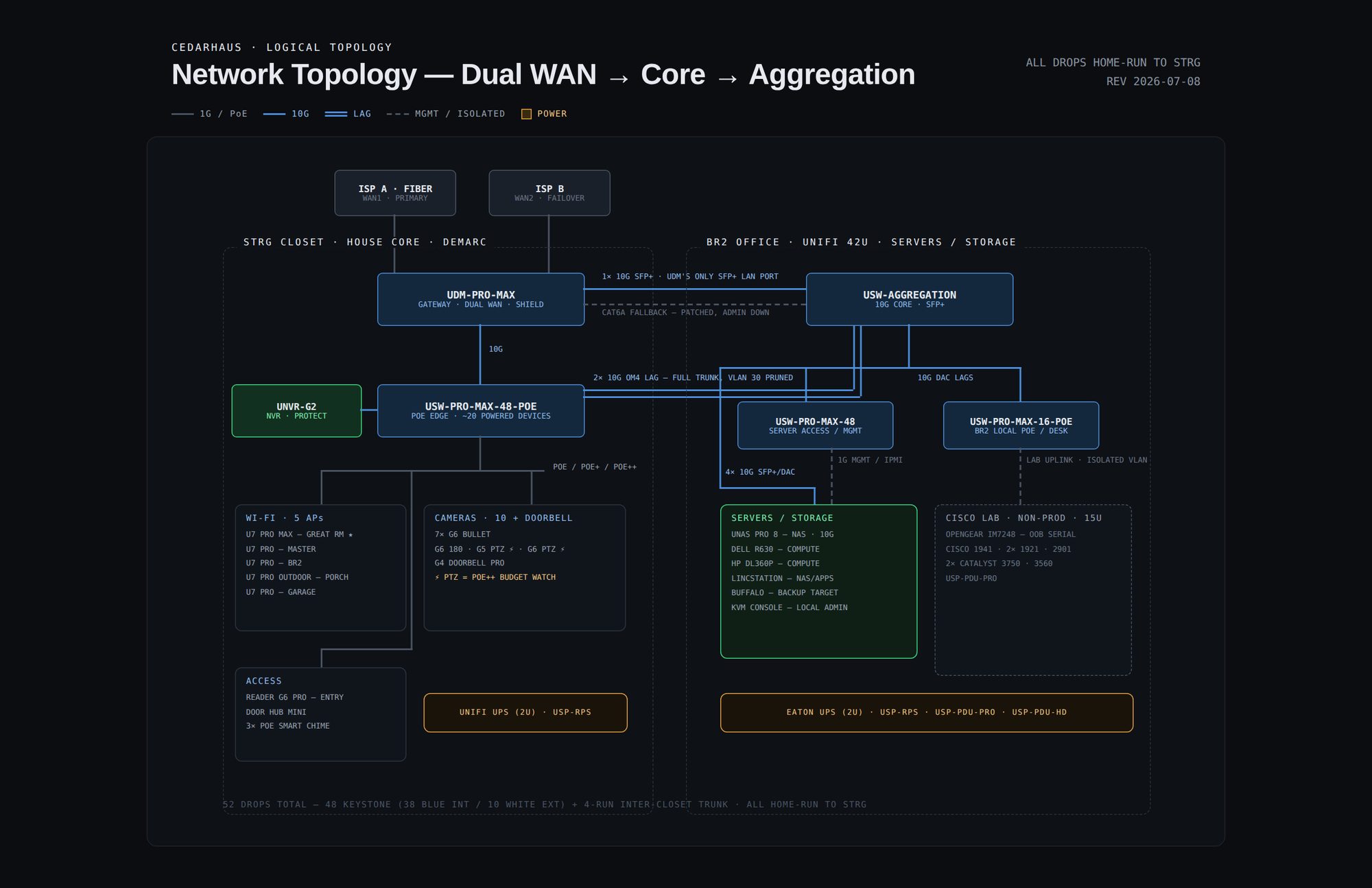
Task: Click the LINCSTATION — NAS/APPS row
Action: pos(782,579)
